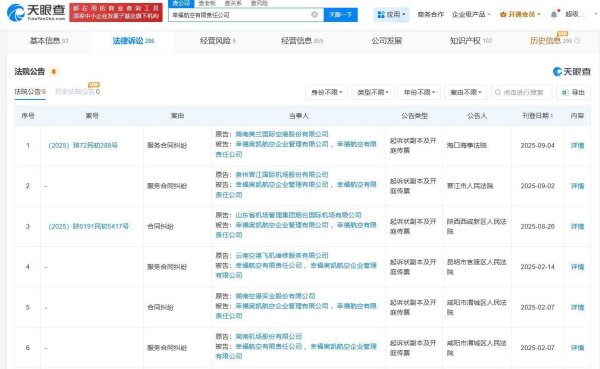Open notifications bell icon
The height and width of the screenshot is (369, 600).
point(554,14)
